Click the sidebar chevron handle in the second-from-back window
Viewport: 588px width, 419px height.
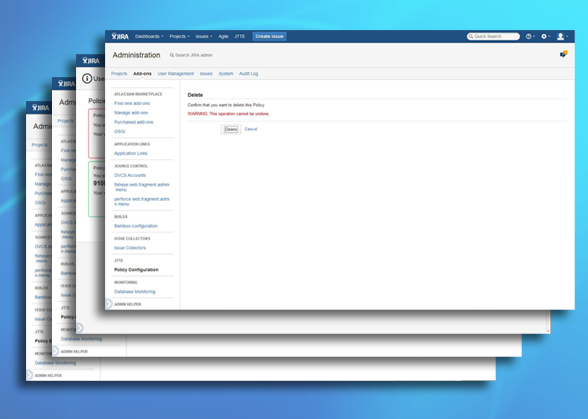[56, 351]
